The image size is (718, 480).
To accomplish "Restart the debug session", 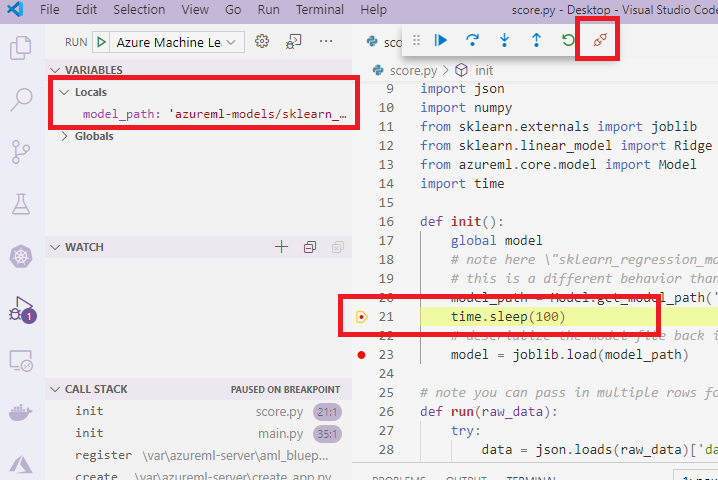I will pos(568,41).
